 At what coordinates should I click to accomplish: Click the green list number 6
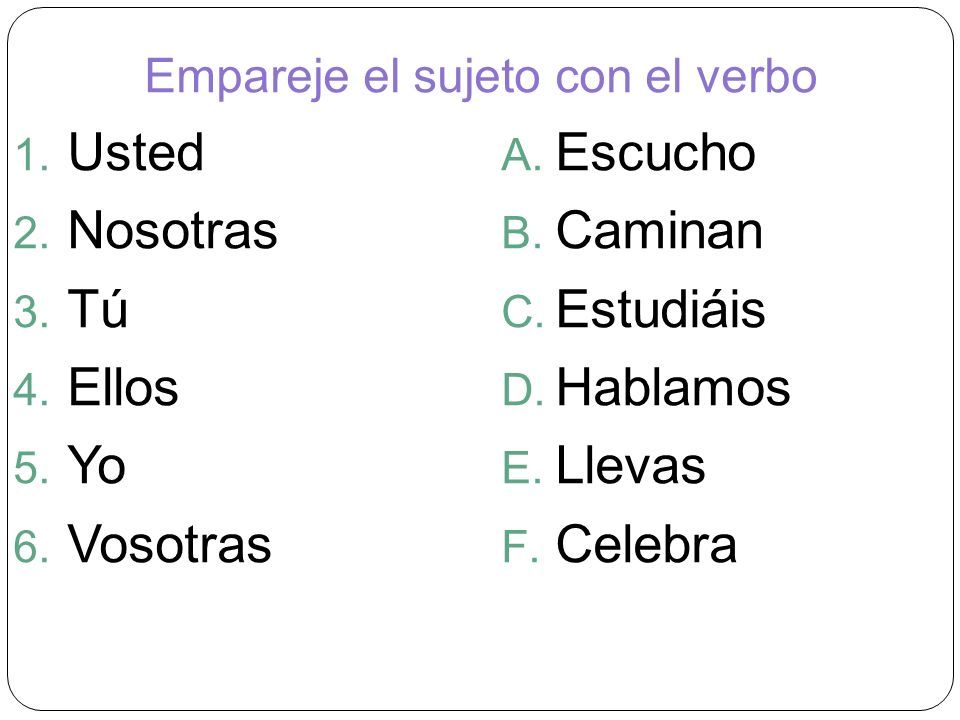pyautogui.click(x=31, y=547)
